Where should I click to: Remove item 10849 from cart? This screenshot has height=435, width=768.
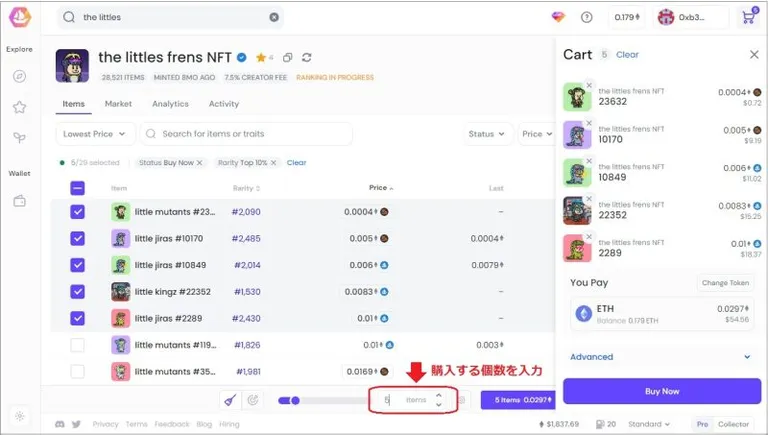coord(589,161)
